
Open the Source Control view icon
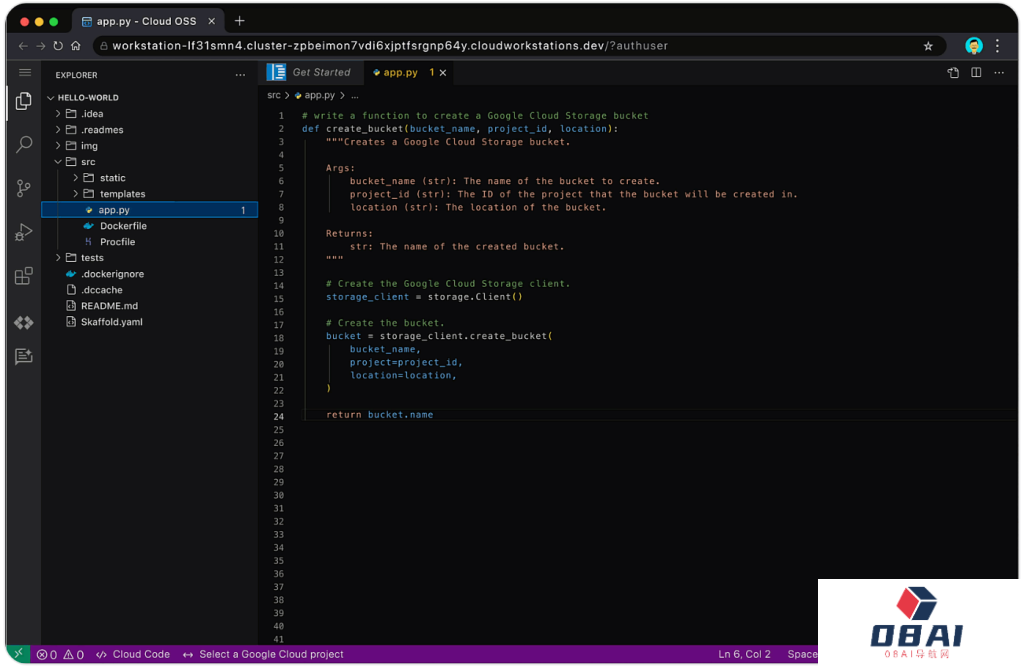click(24, 188)
